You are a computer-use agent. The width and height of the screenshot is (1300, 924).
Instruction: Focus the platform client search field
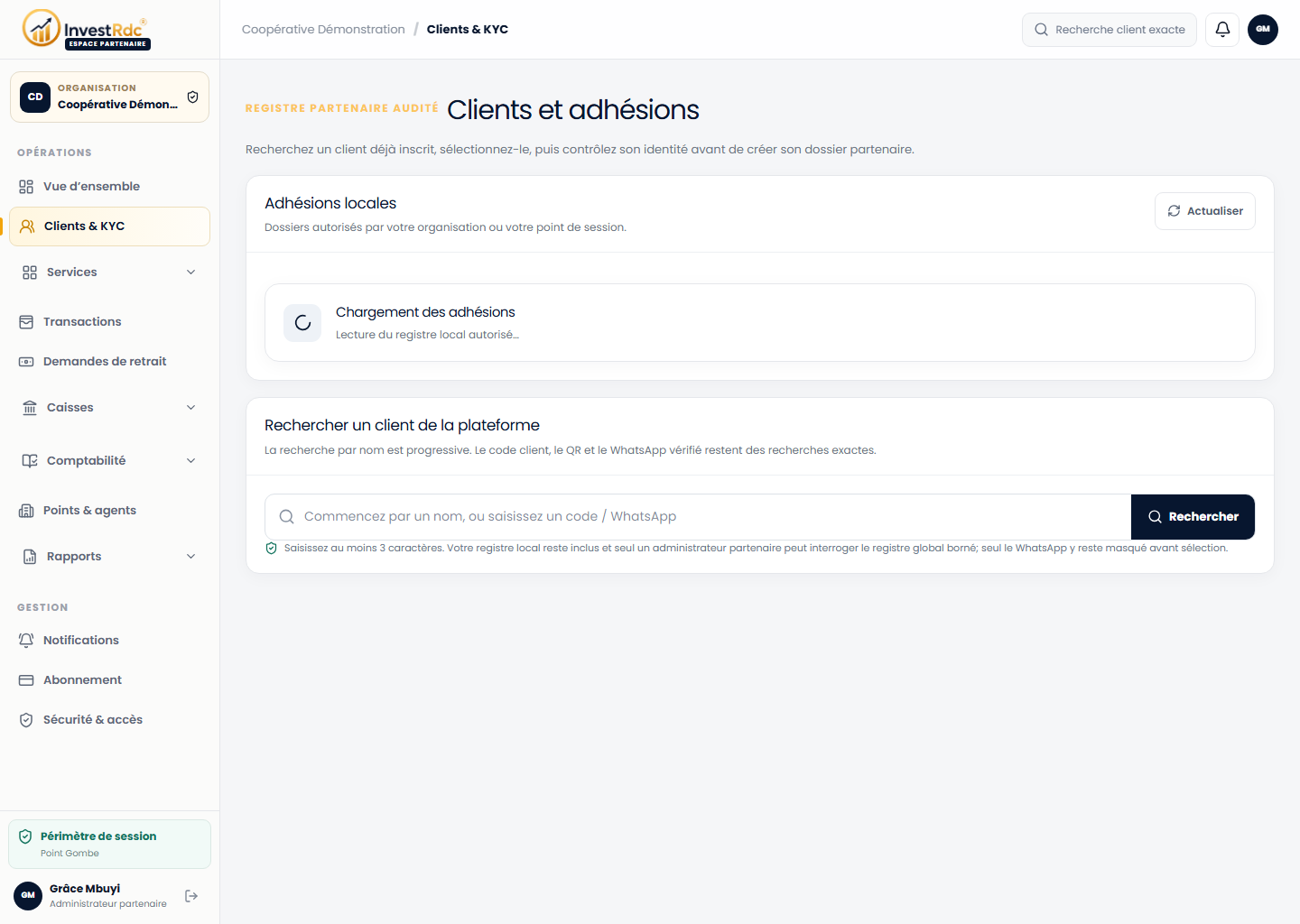(698, 517)
